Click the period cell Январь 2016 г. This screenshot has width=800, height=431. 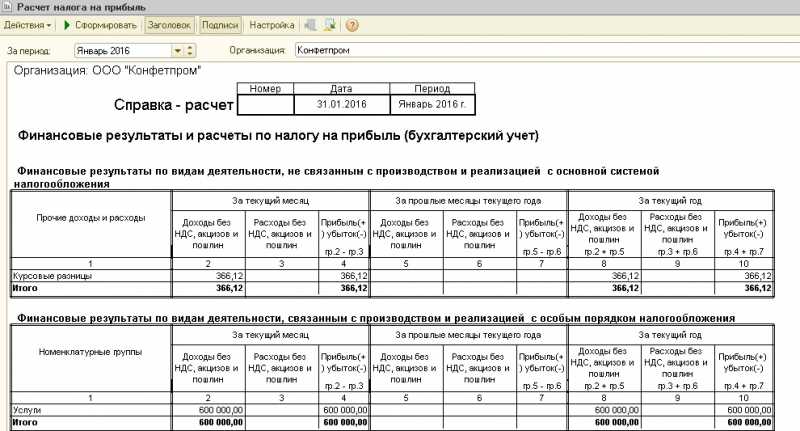point(432,104)
